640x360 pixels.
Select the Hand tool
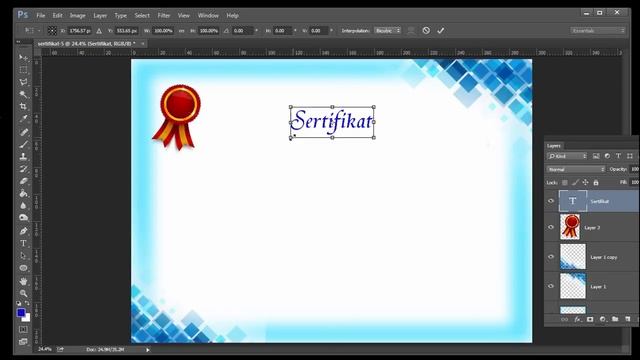(x=23, y=281)
